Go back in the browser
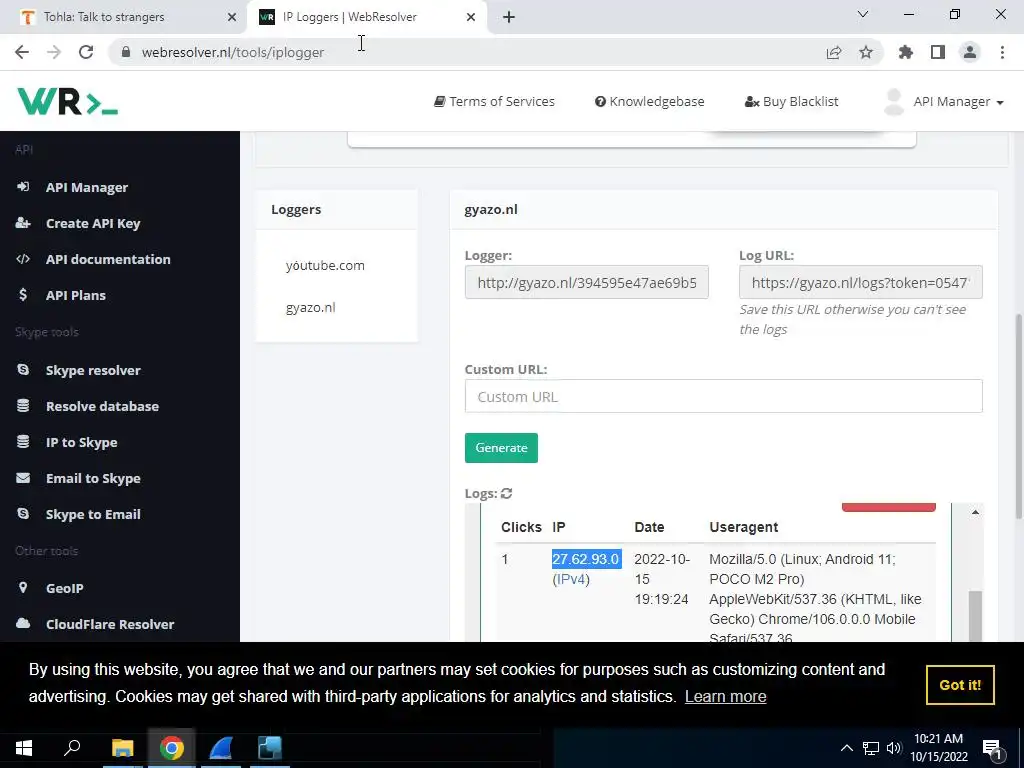Screen dimensions: 1024x768 coord(22,52)
